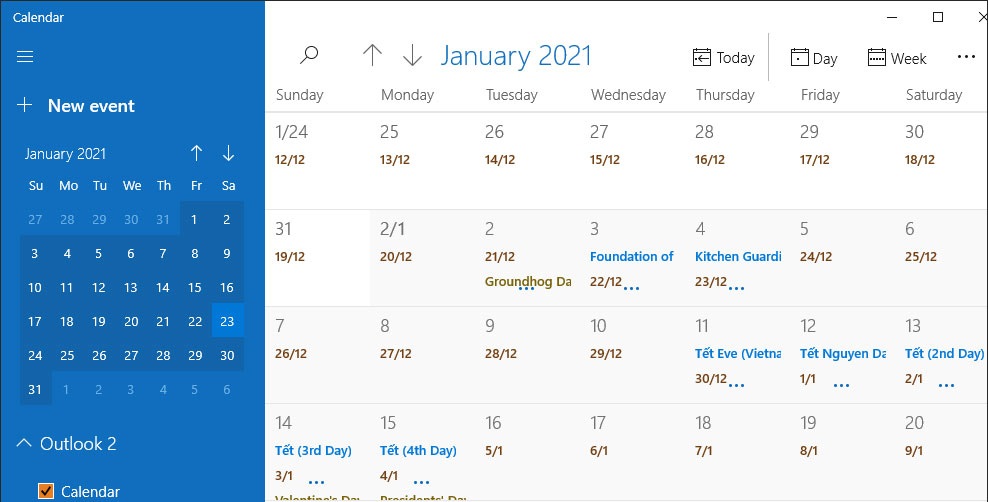Screen dimensions: 988x502
Task: Select the January 31 cell in month grid
Action: click(x=317, y=257)
